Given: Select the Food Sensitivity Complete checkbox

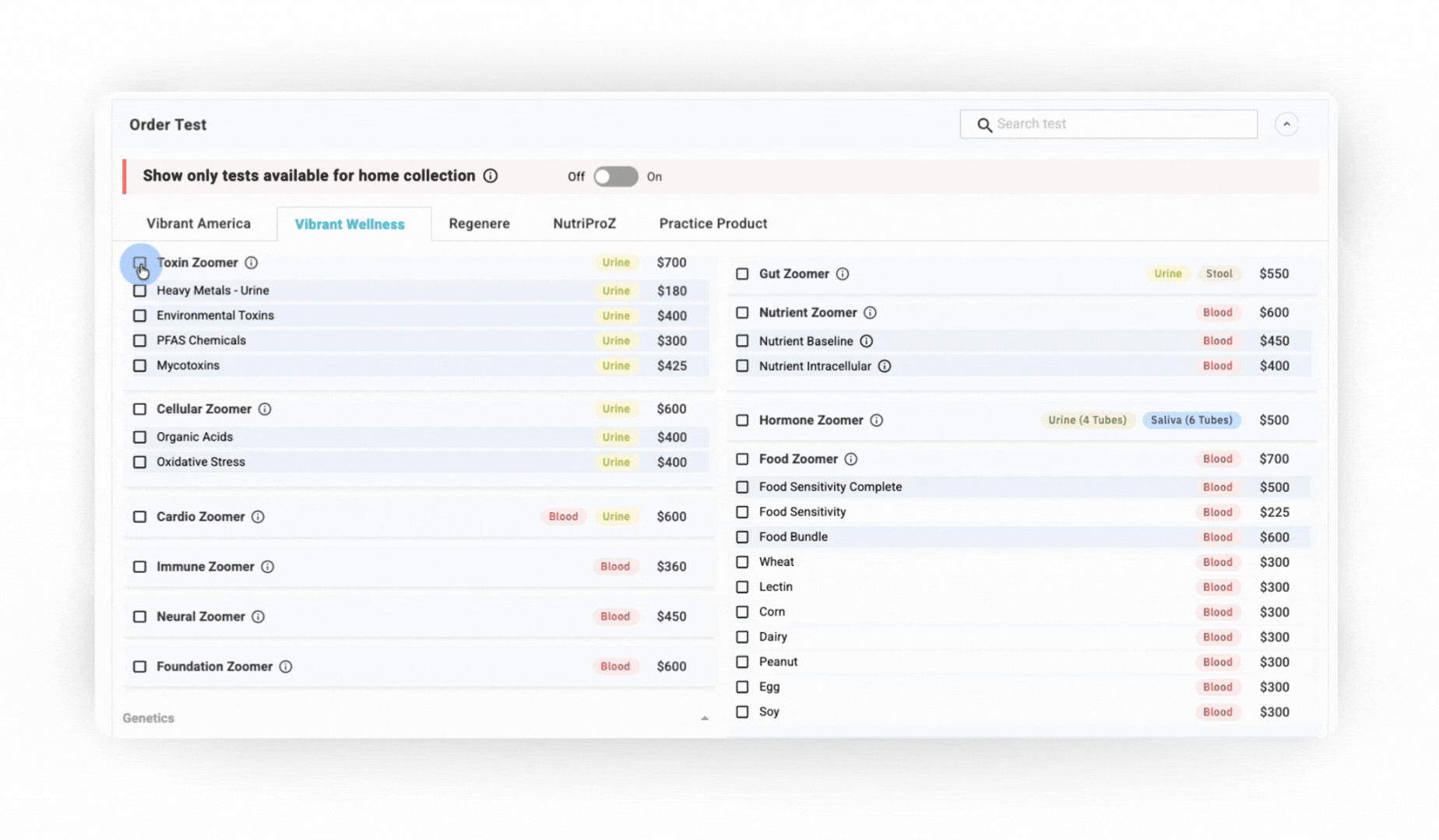Looking at the screenshot, I should point(742,487).
